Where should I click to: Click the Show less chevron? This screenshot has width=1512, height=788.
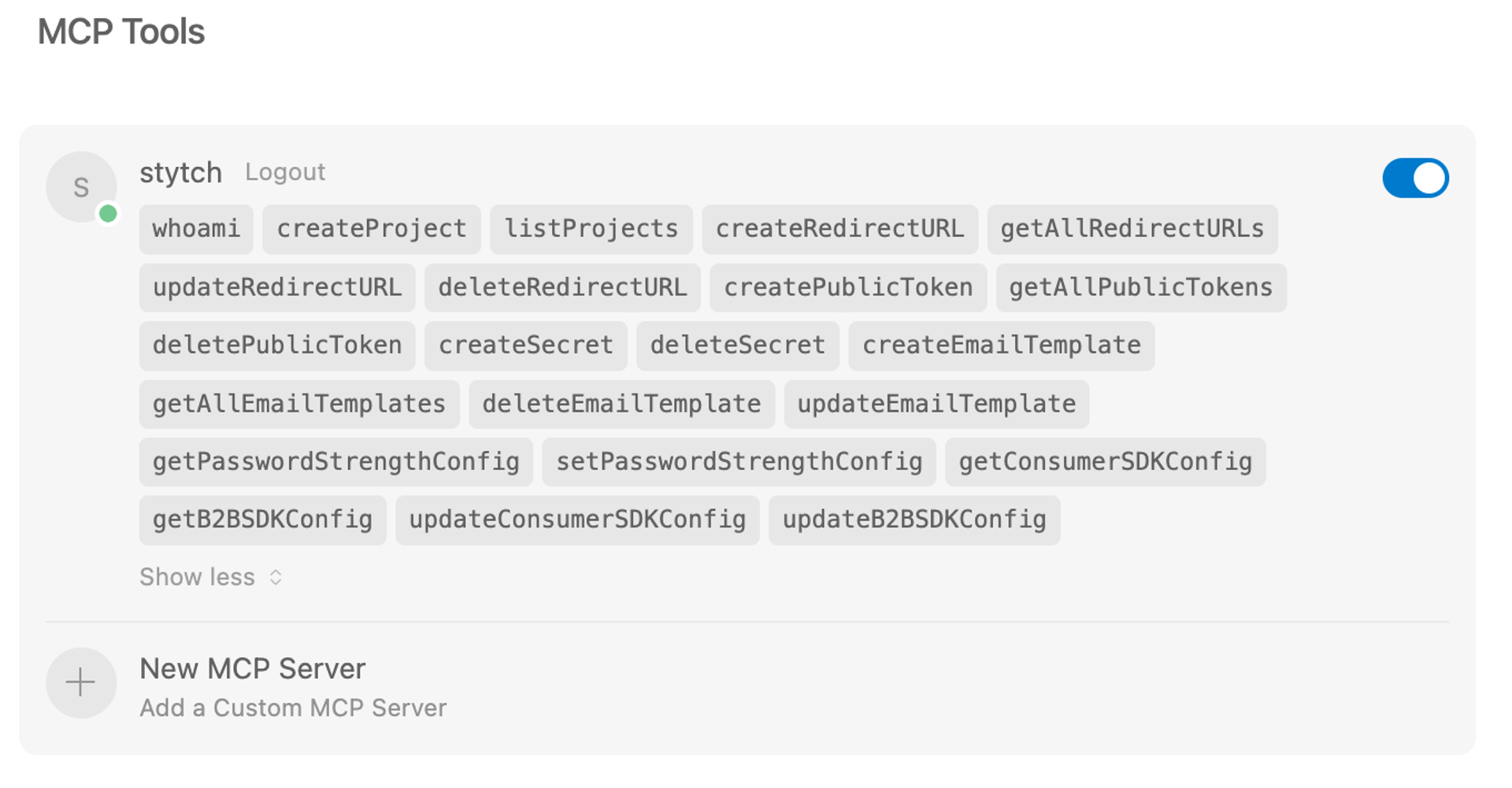[275, 577]
